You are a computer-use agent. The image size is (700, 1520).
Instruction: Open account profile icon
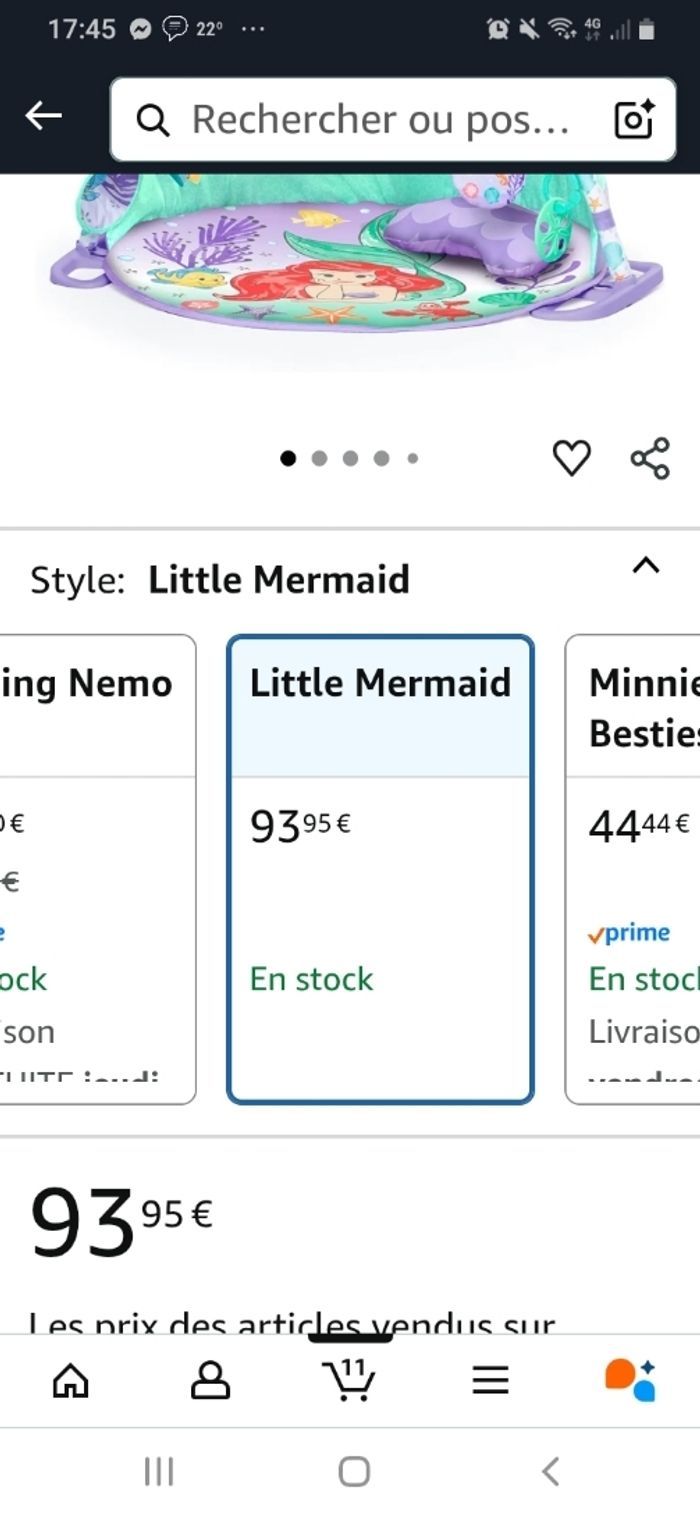210,1381
